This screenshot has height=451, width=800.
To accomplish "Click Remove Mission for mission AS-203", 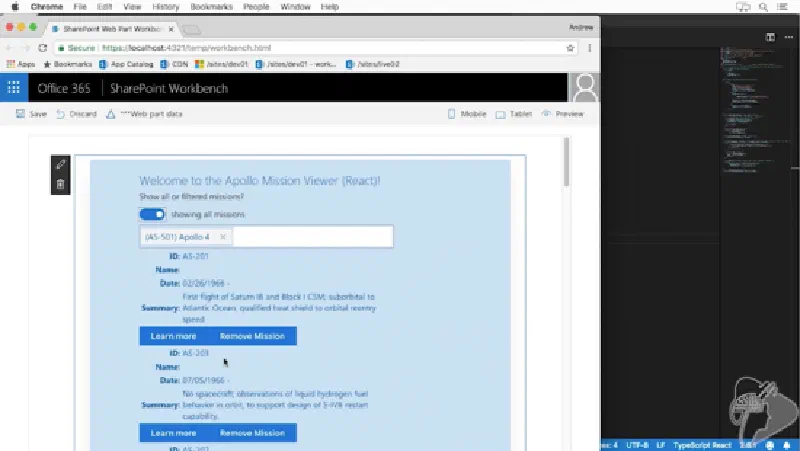I will click(252, 433).
